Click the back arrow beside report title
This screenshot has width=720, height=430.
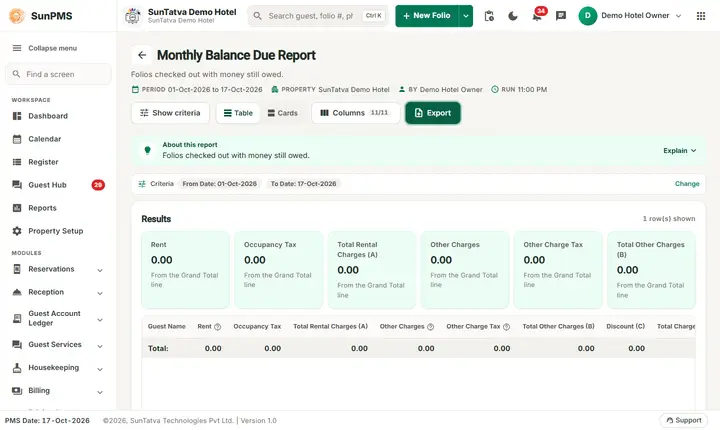coord(142,55)
